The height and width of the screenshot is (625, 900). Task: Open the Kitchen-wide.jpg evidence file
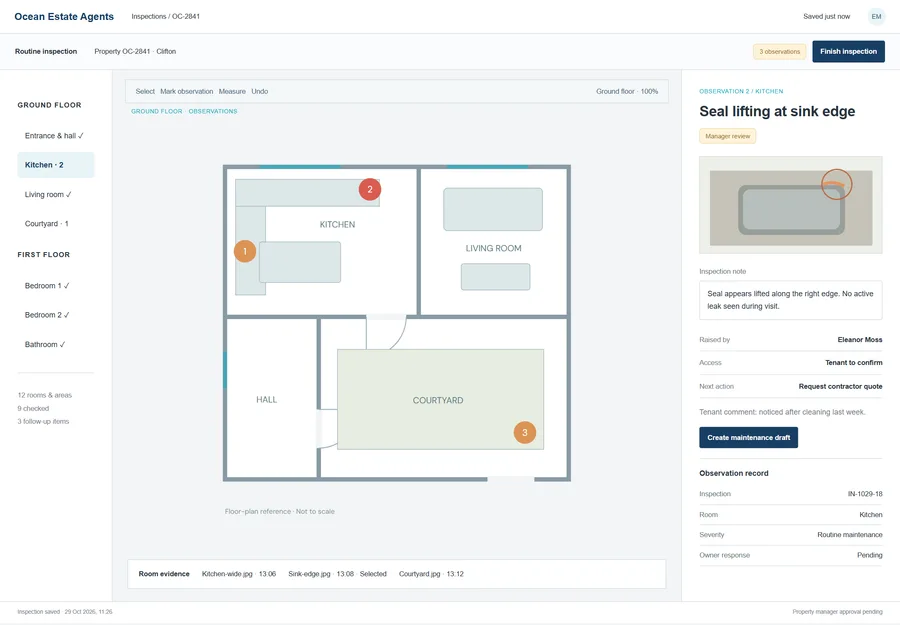(x=239, y=574)
